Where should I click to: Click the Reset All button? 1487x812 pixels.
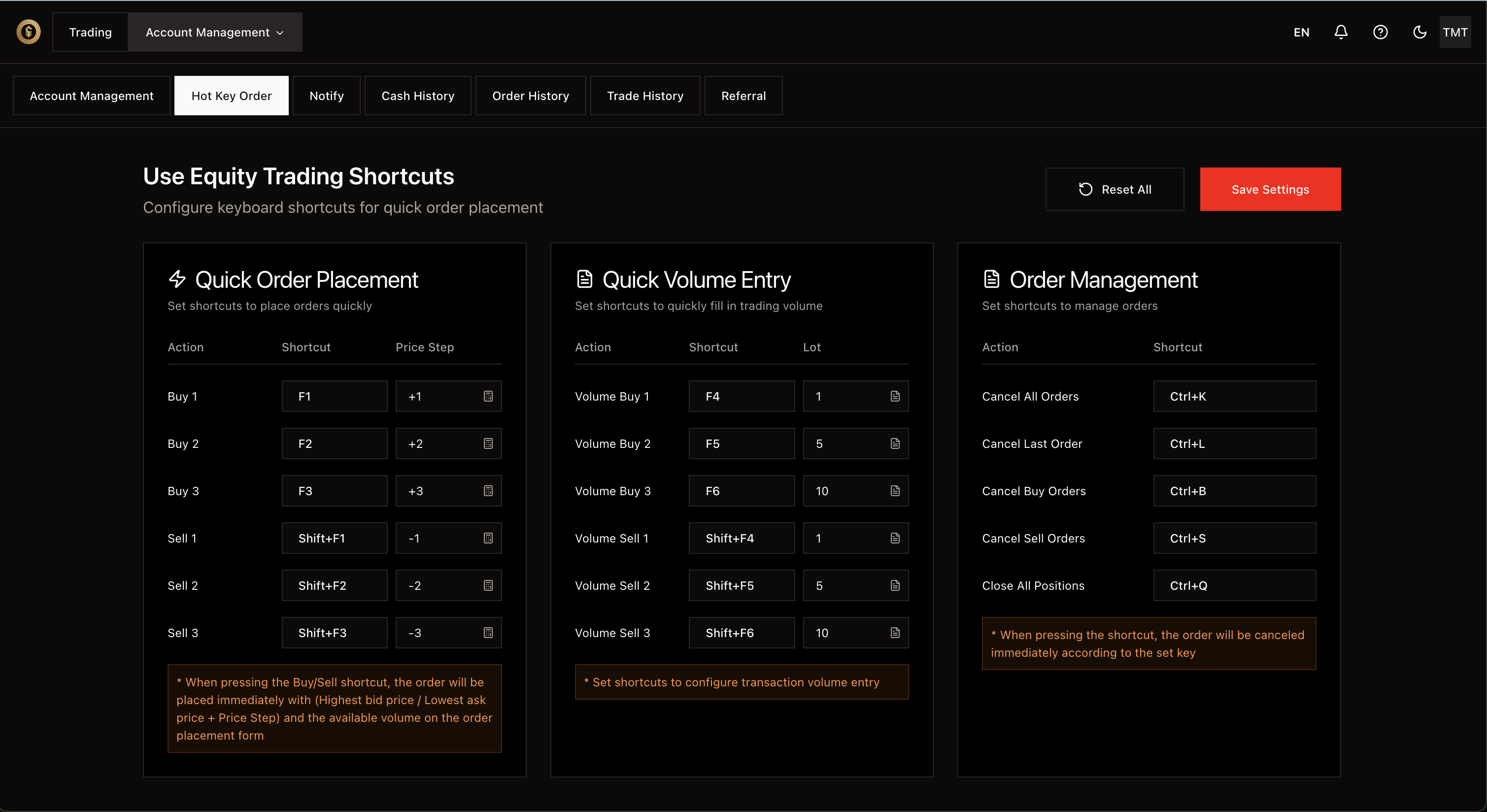point(1114,189)
